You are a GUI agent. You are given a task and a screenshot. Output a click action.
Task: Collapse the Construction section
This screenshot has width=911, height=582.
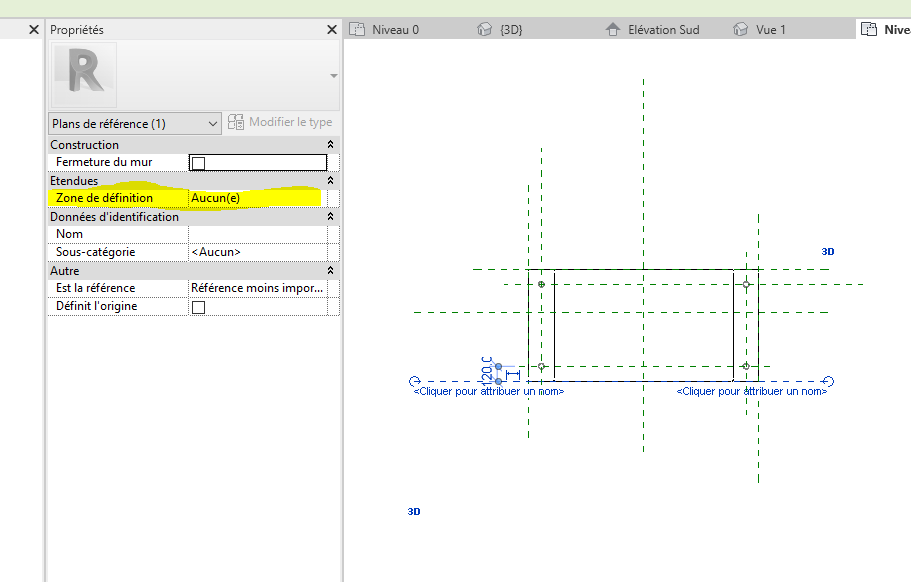tap(331, 145)
